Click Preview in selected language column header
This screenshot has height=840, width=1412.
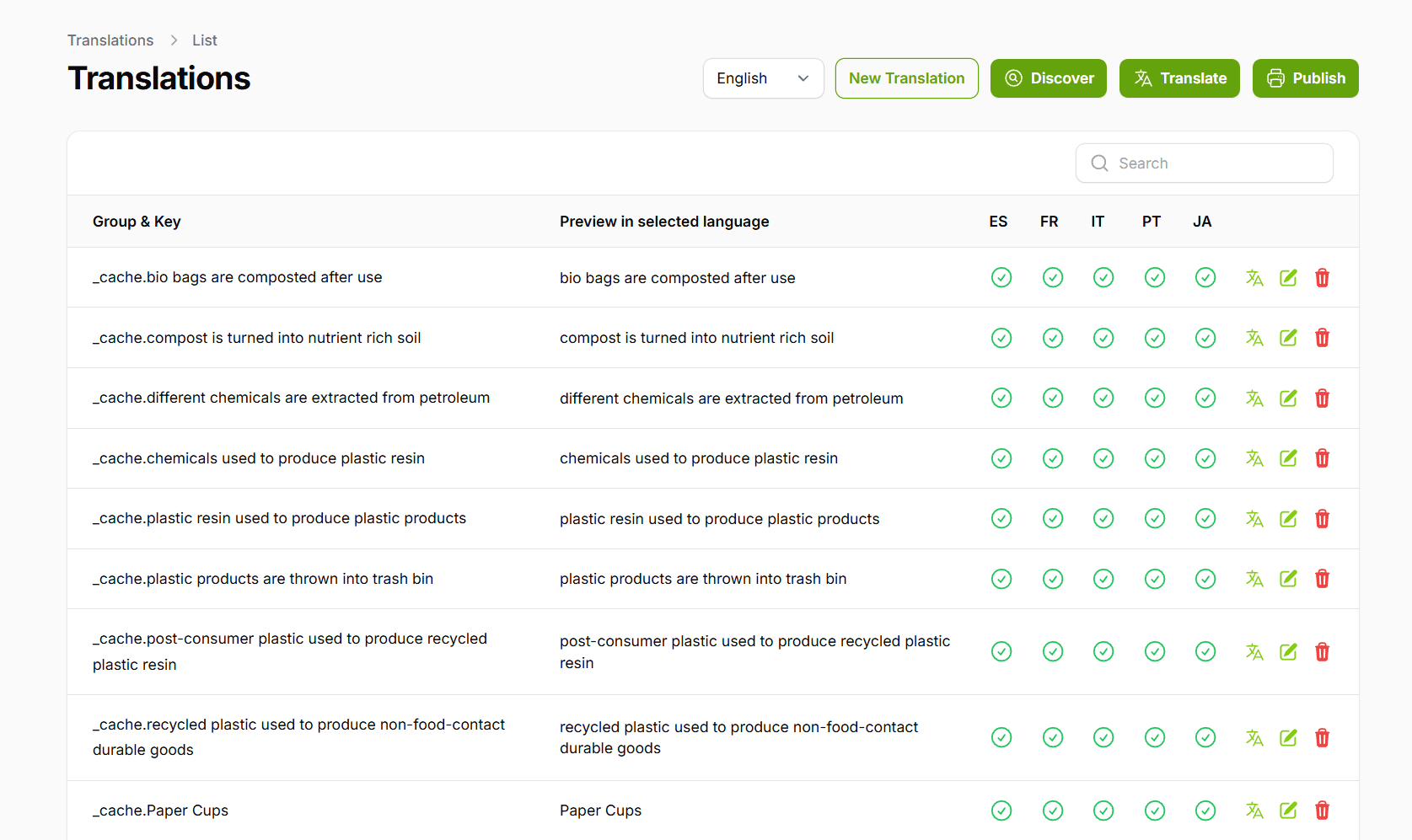click(x=664, y=222)
